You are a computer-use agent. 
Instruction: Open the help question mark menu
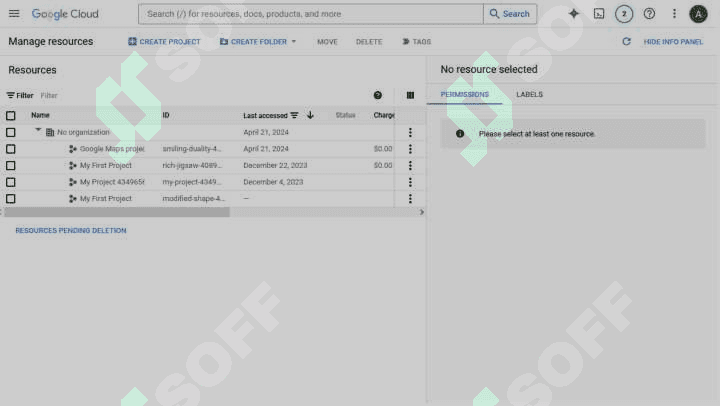[649, 14]
